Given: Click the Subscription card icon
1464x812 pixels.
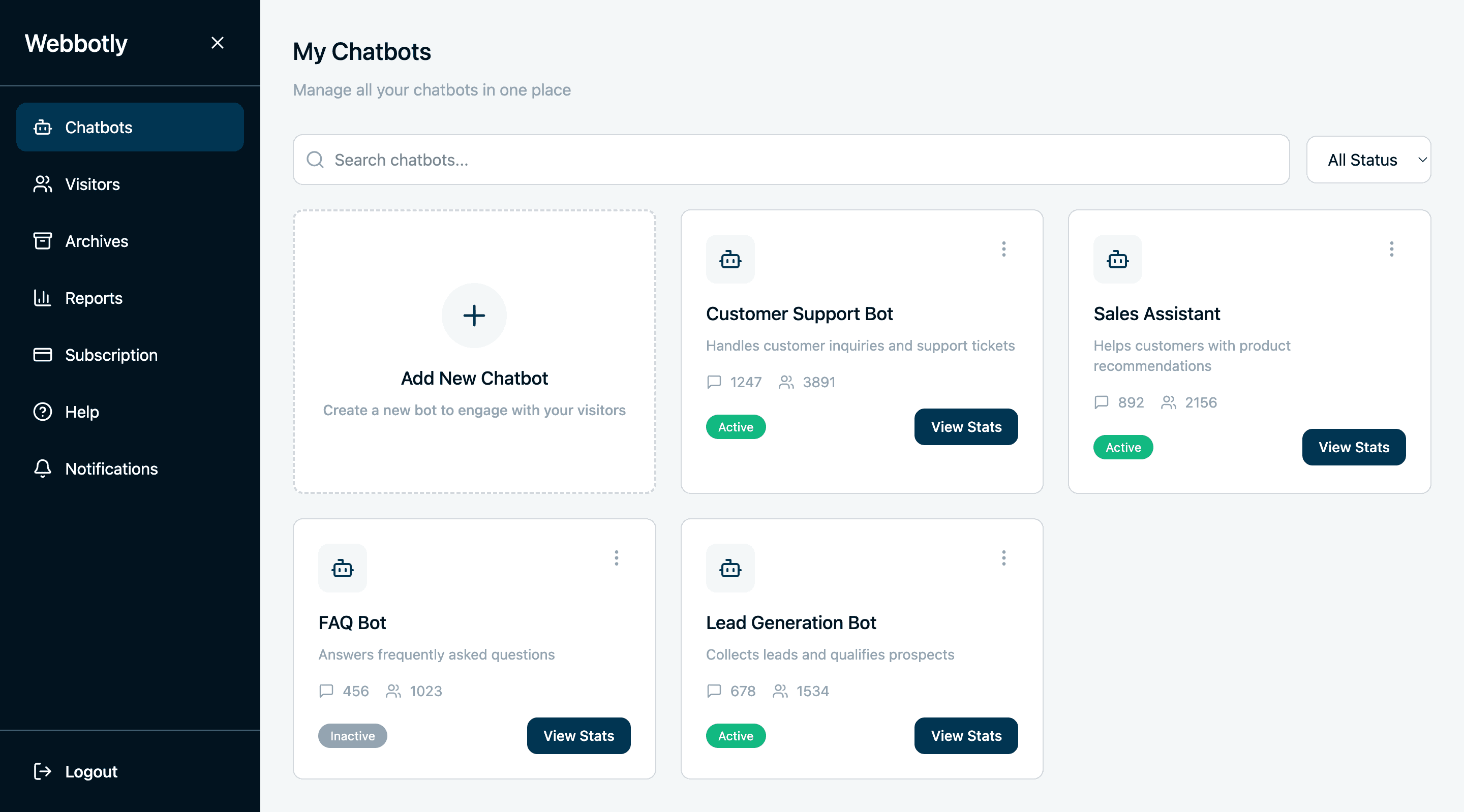Looking at the screenshot, I should pos(42,355).
